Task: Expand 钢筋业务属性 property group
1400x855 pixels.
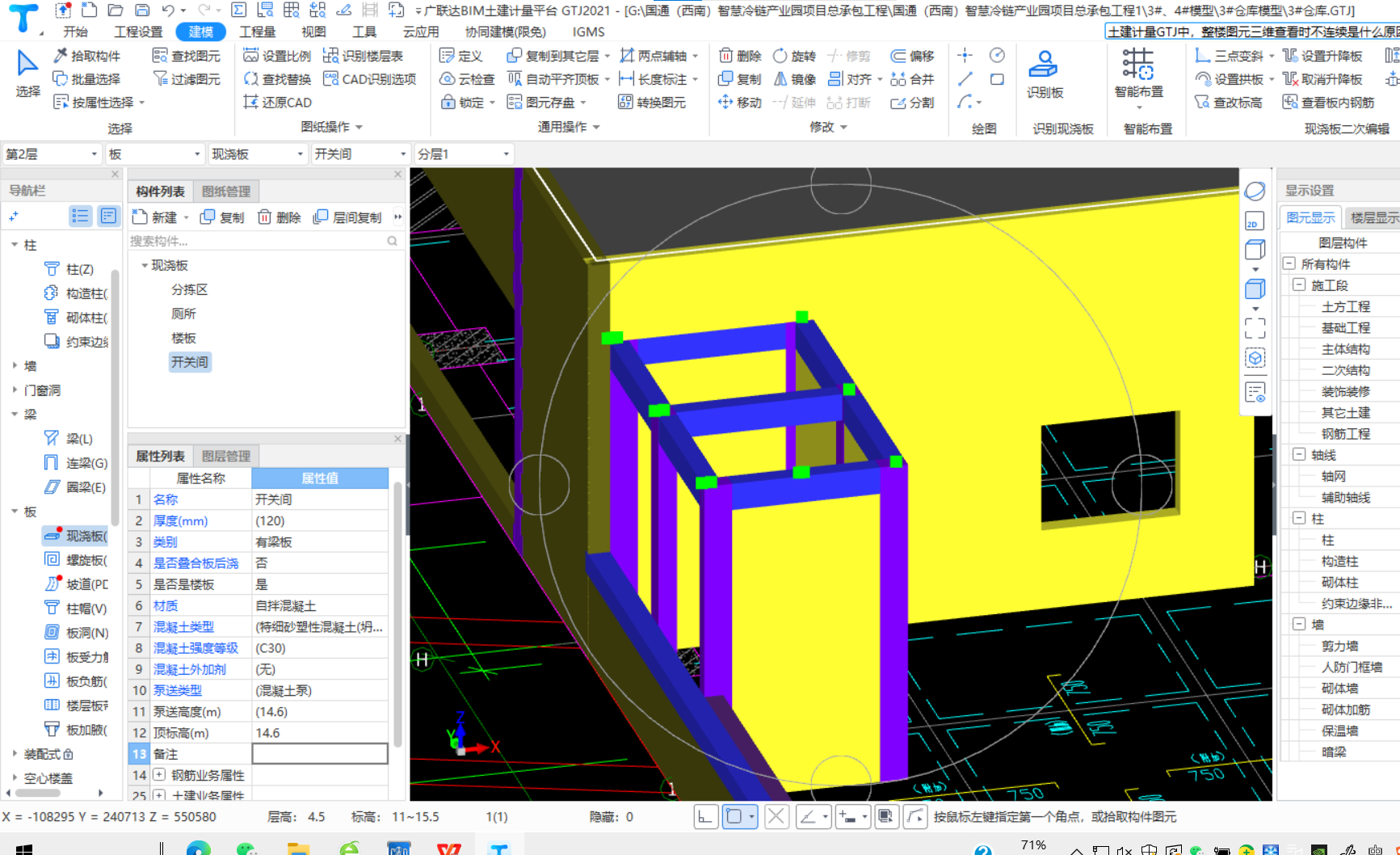Action: point(159,775)
